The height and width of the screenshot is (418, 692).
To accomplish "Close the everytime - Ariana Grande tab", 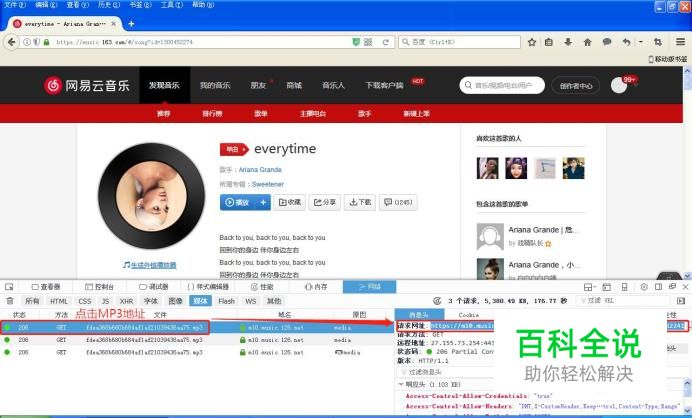I will coord(114,24).
